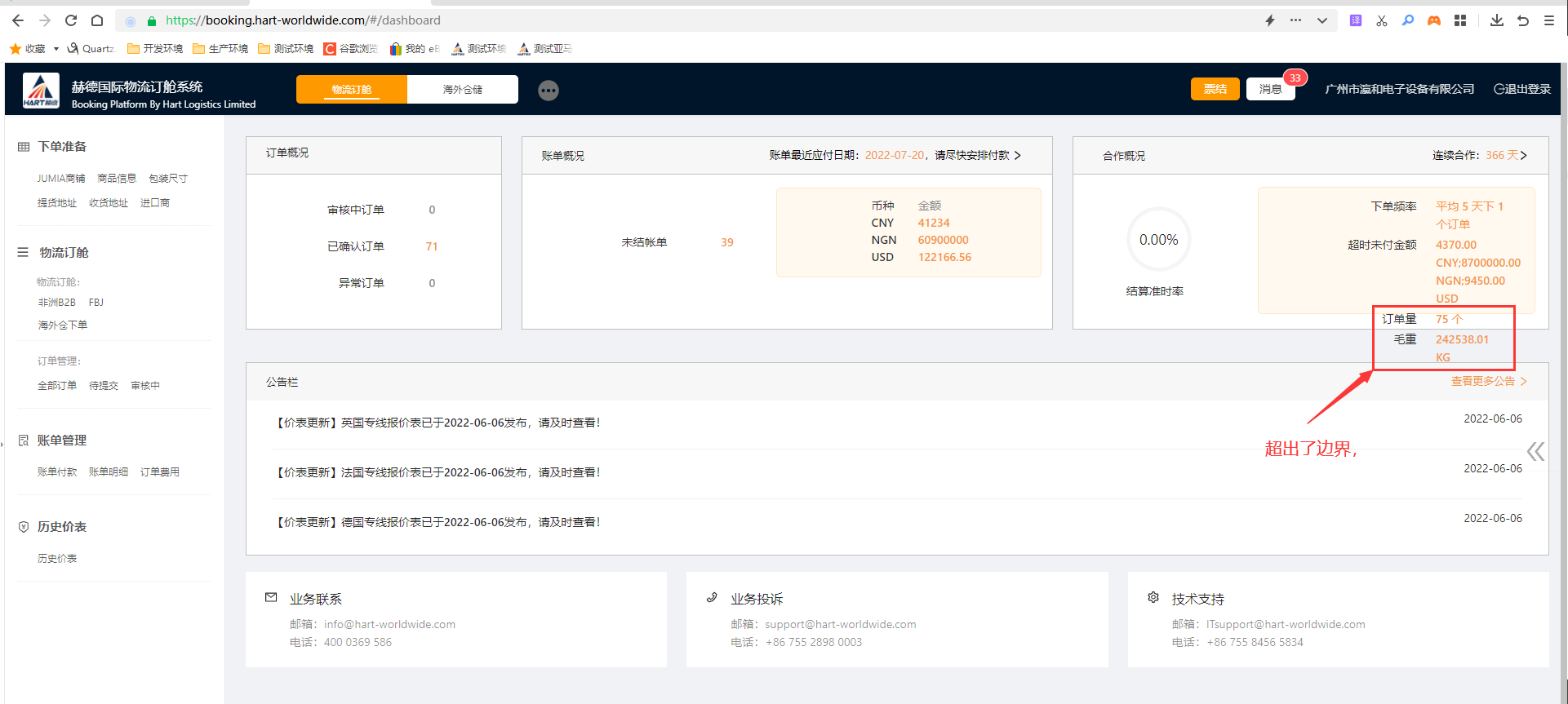Expand the 收藏 favorites dropdown arrow

(56, 49)
